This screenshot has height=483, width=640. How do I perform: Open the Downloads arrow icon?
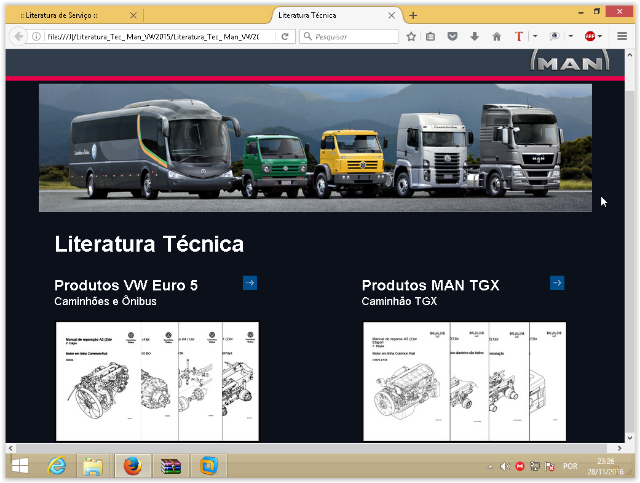click(x=474, y=36)
